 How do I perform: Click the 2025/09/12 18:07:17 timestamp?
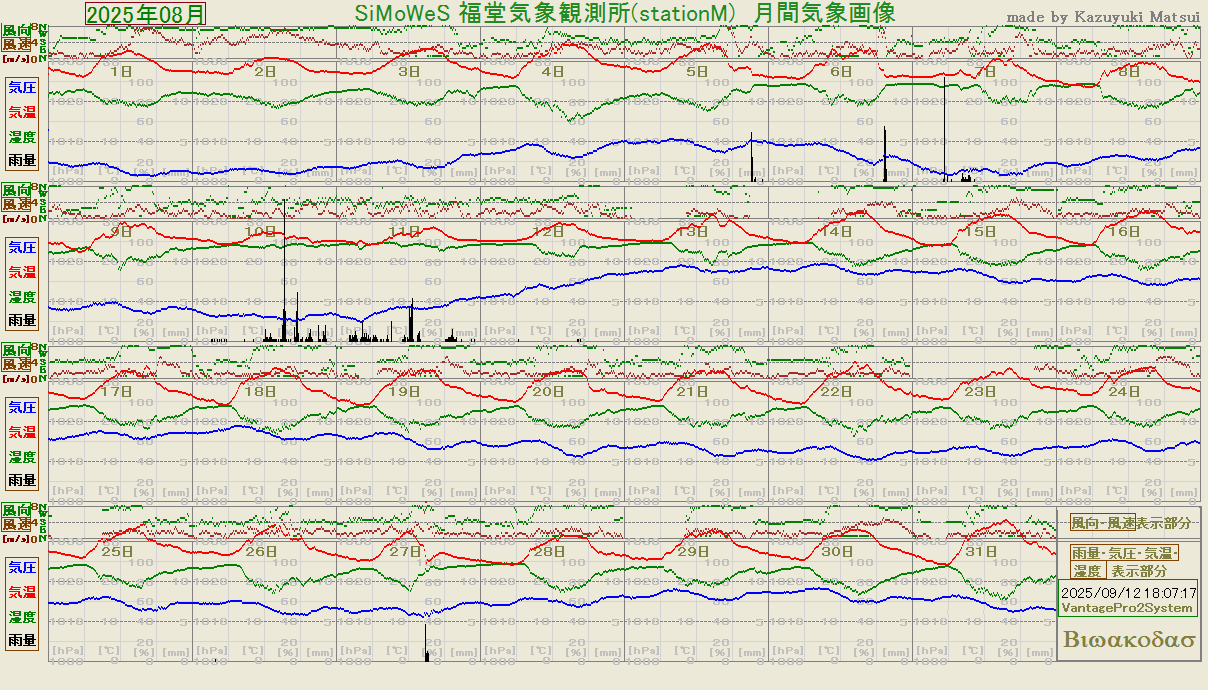coord(1128,593)
